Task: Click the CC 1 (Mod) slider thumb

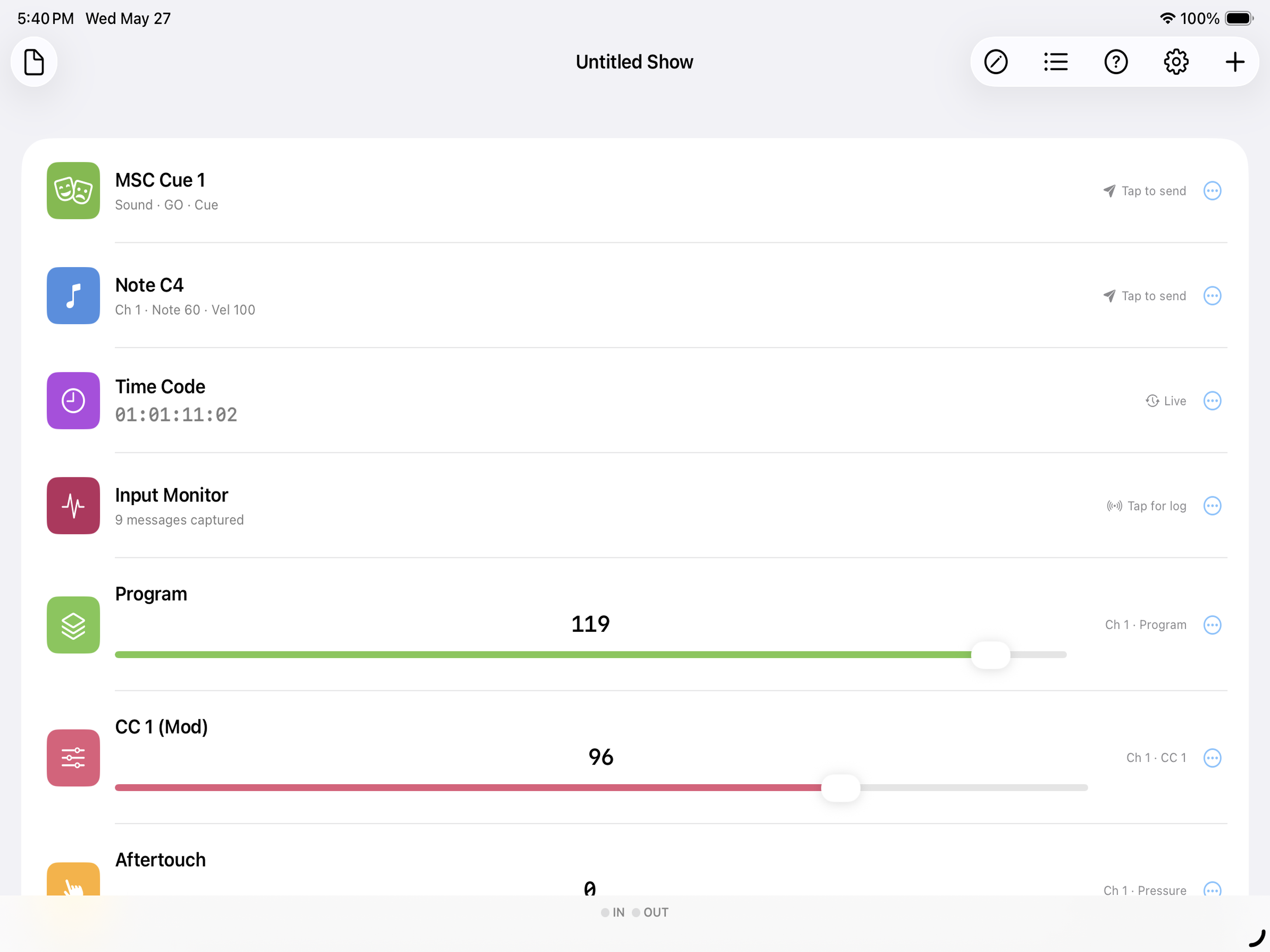Action: coord(840,788)
